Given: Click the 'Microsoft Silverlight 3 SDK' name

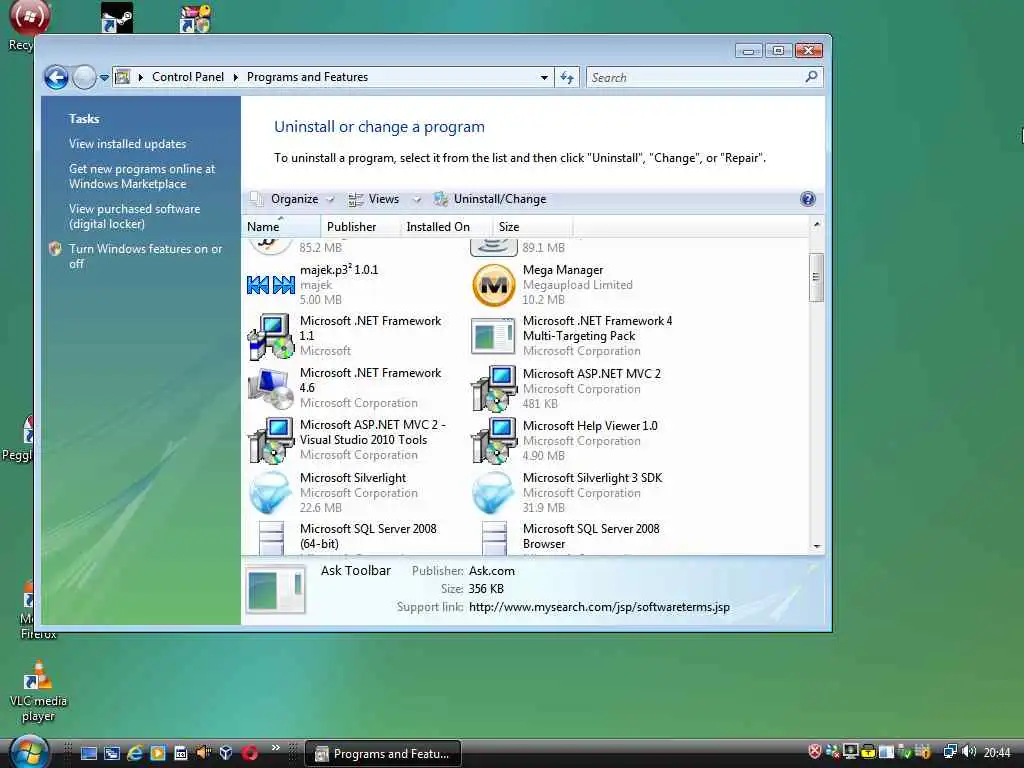Looking at the screenshot, I should click(x=592, y=477).
